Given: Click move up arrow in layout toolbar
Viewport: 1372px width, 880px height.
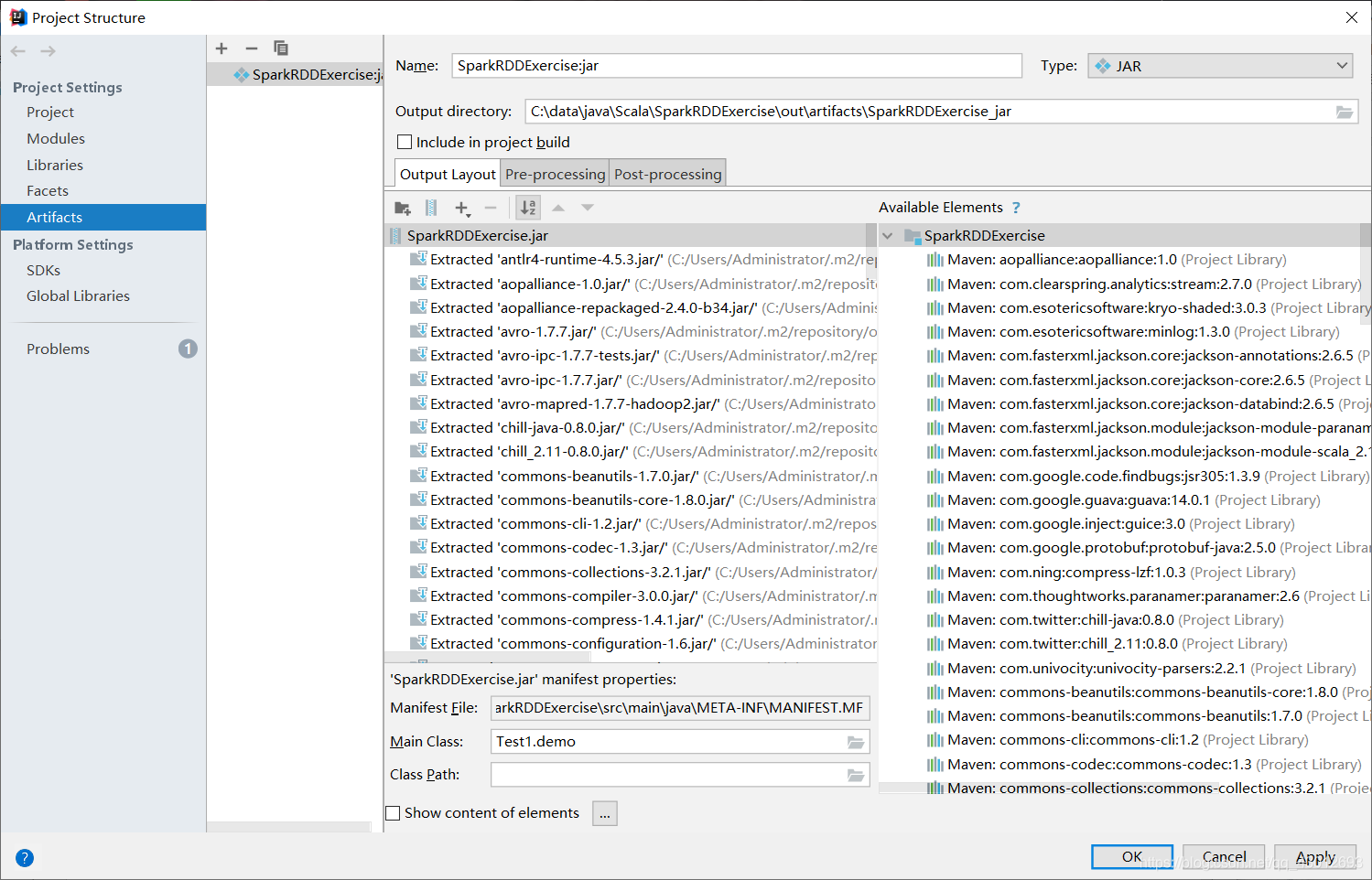Looking at the screenshot, I should (x=558, y=208).
